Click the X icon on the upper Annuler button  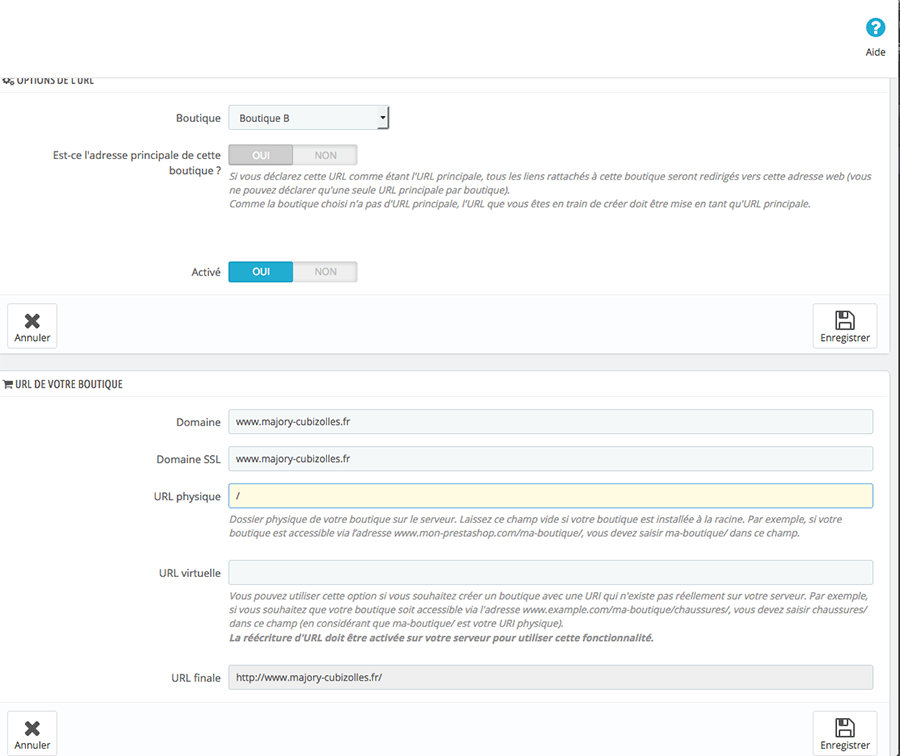(x=32, y=320)
